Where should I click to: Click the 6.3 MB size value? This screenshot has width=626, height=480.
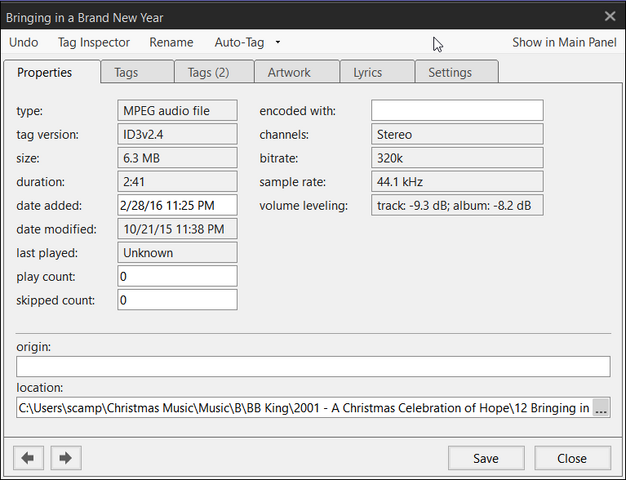[177, 158]
